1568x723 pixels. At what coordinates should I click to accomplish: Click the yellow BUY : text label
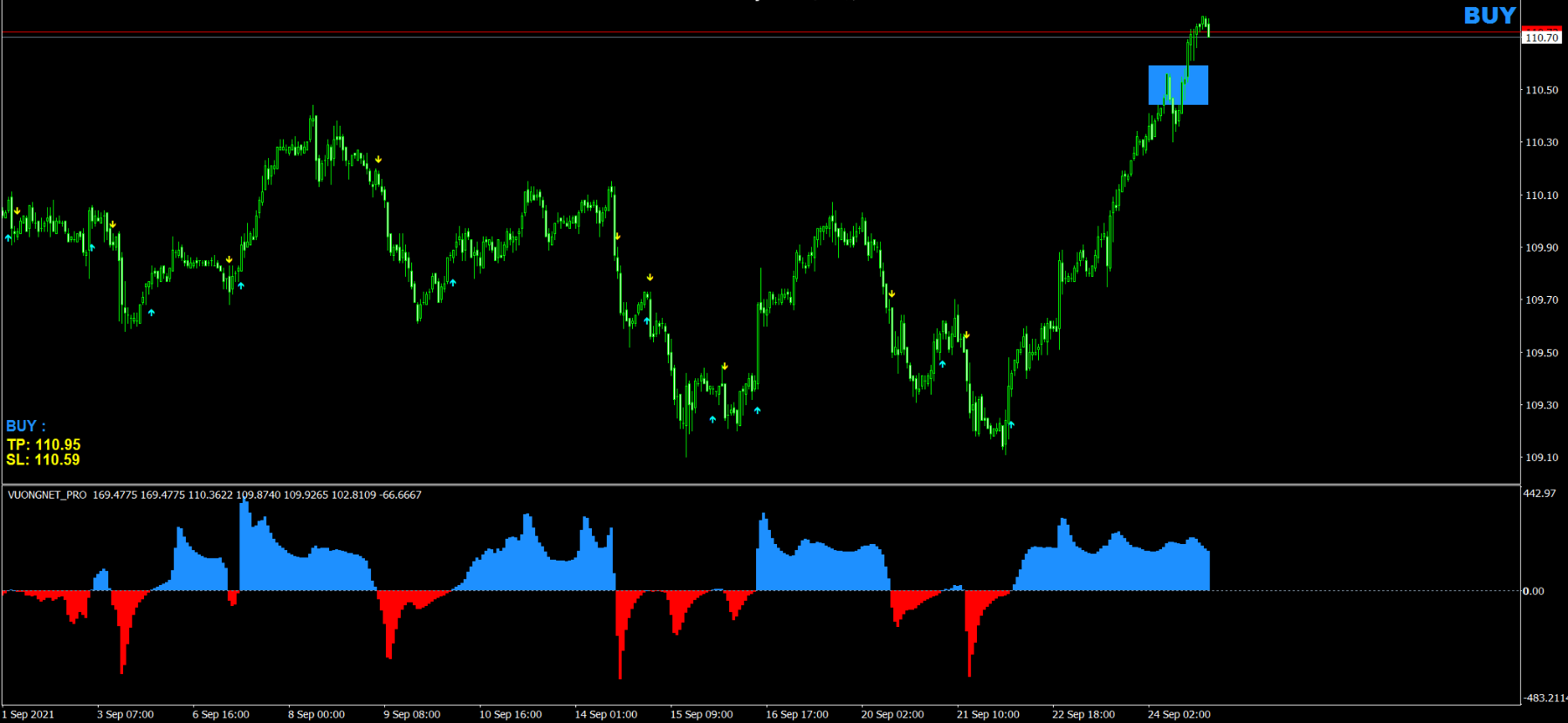pyautogui.click(x=25, y=426)
